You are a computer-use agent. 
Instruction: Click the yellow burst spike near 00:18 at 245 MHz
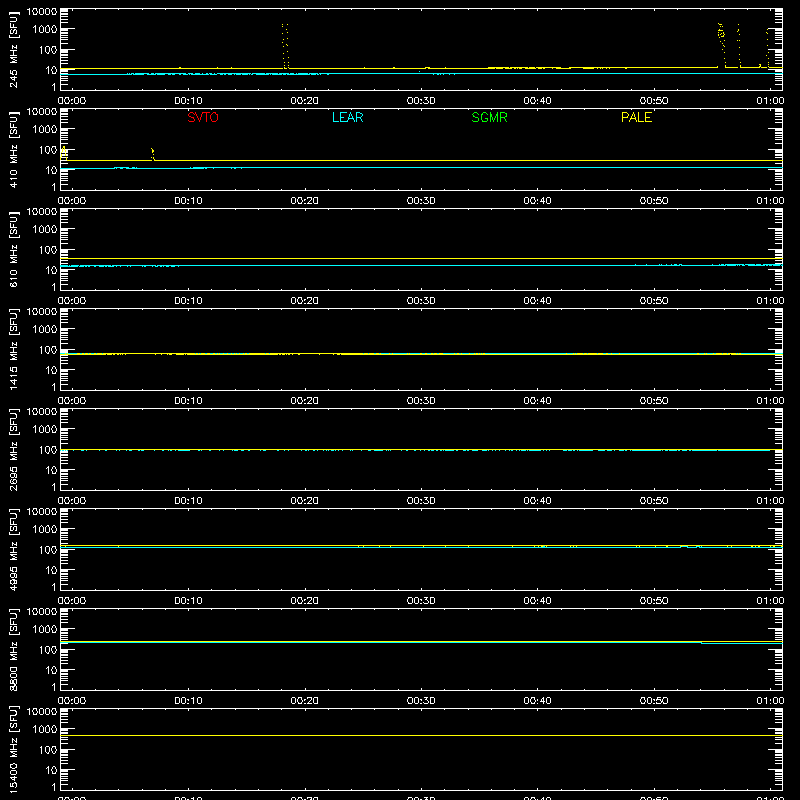click(285, 46)
